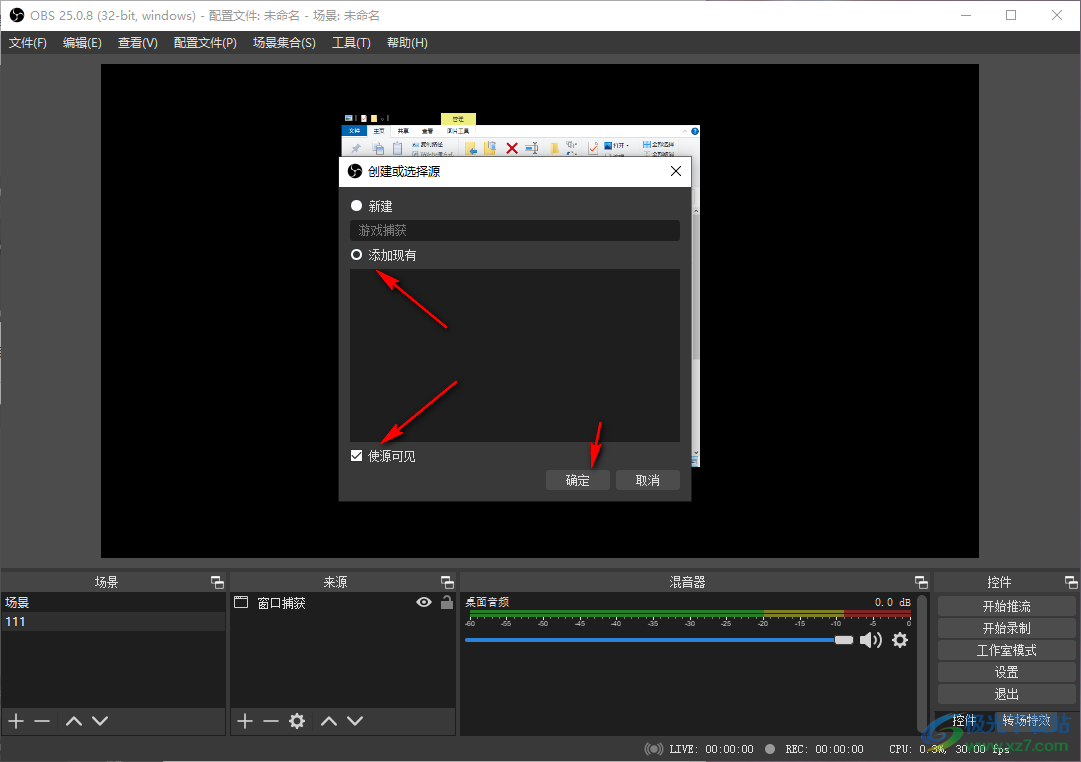Viewport: 1081px width, 762px height.
Task: Open the 编辑(E) menu
Action: [82, 43]
